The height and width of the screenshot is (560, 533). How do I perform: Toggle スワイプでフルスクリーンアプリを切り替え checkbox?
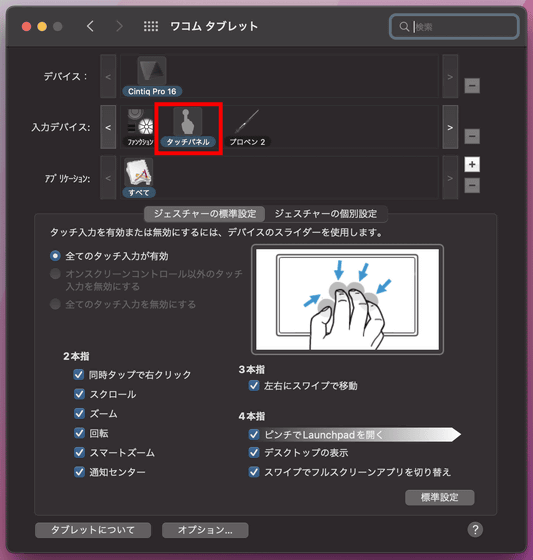point(254,472)
